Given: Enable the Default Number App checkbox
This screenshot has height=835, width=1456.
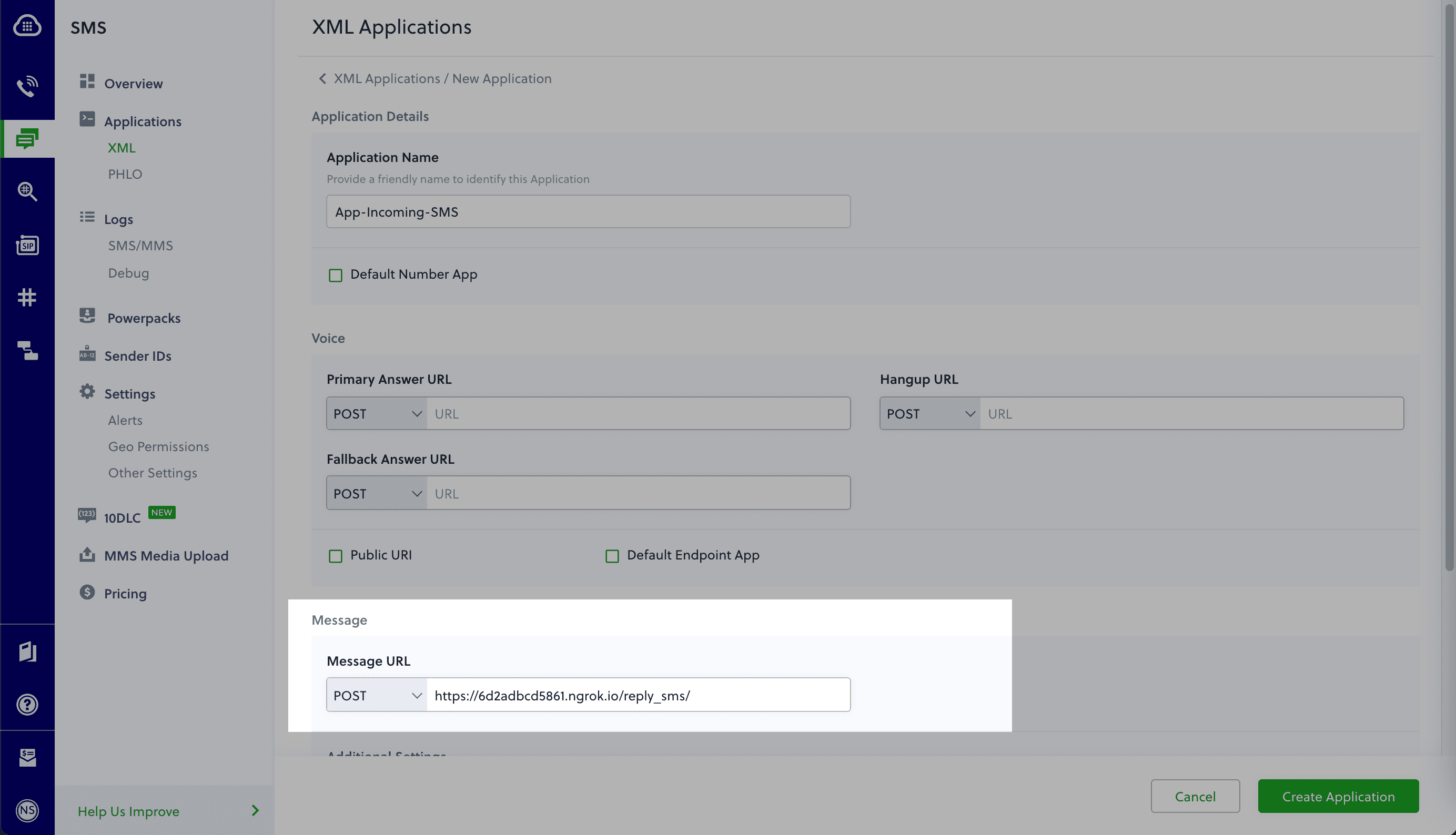Looking at the screenshot, I should point(335,274).
